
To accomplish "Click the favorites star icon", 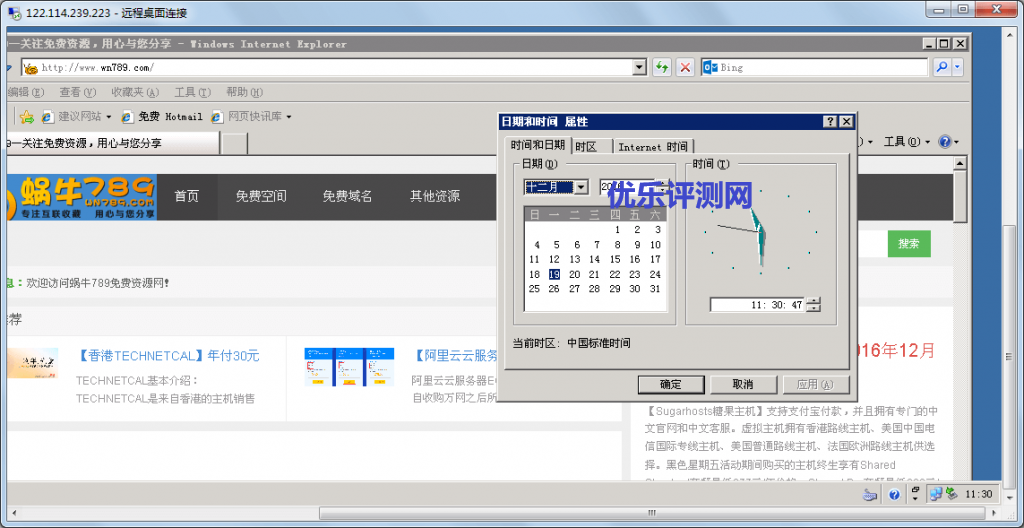I will pos(27,117).
